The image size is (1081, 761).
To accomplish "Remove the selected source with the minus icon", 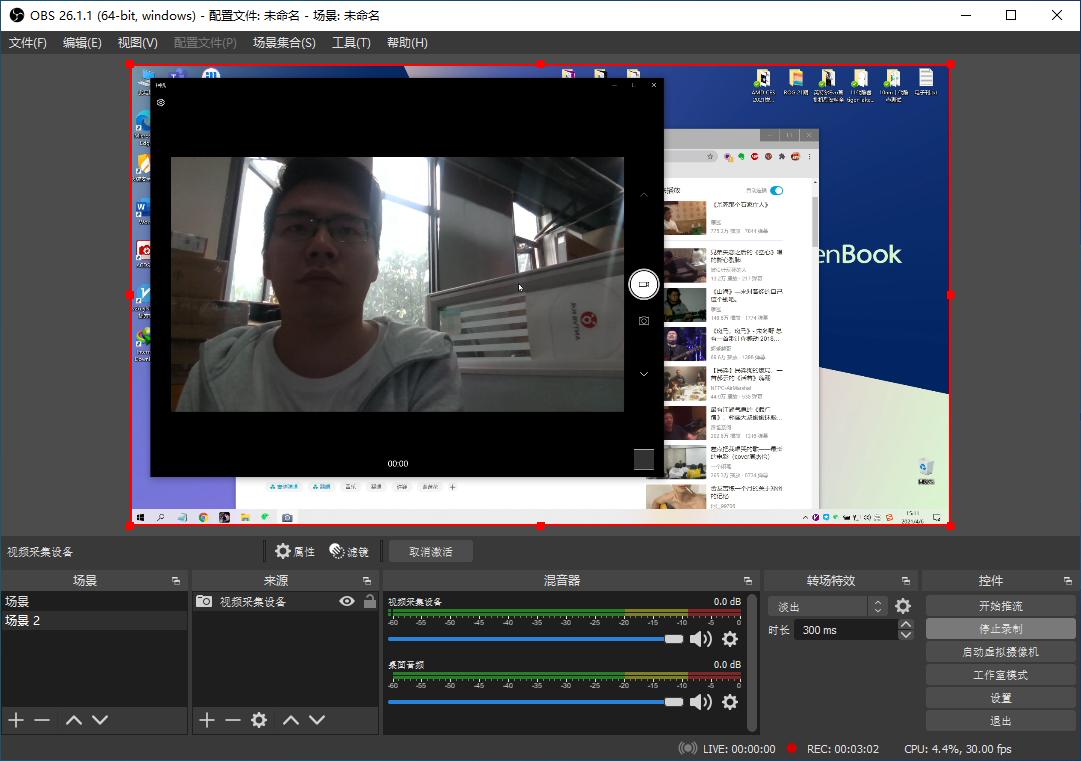I will (x=233, y=720).
